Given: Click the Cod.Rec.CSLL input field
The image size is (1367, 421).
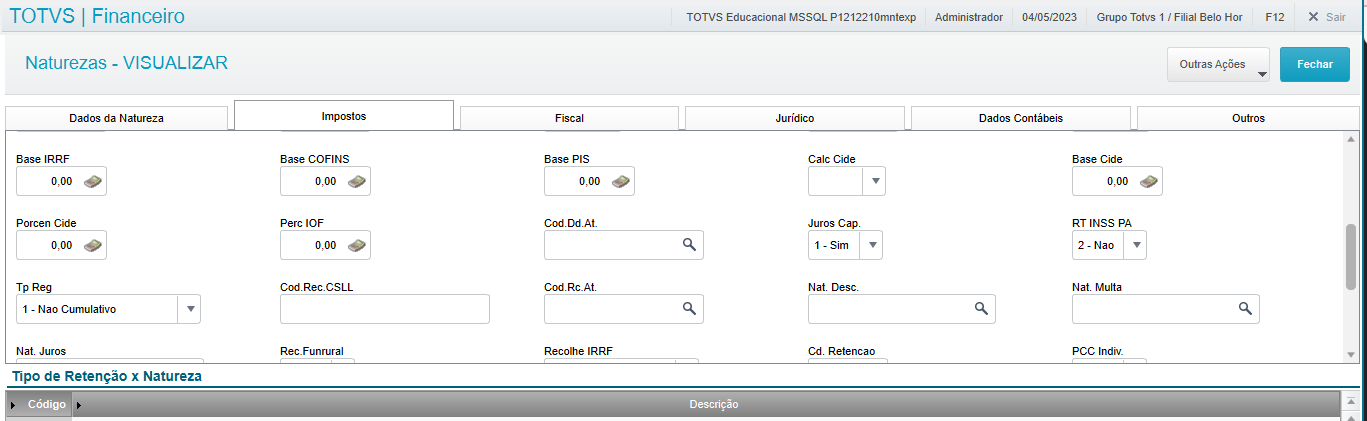Looking at the screenshot, I should tap(385, 309).
